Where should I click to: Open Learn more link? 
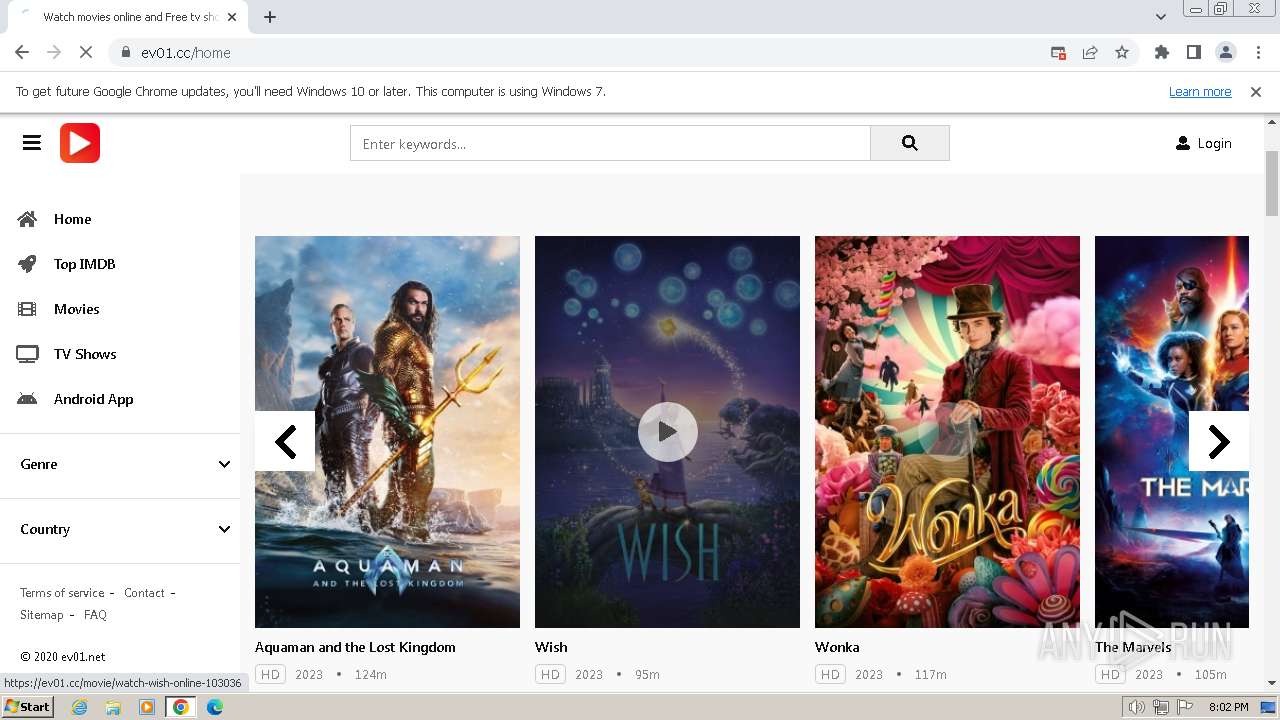click(1200, 92)
